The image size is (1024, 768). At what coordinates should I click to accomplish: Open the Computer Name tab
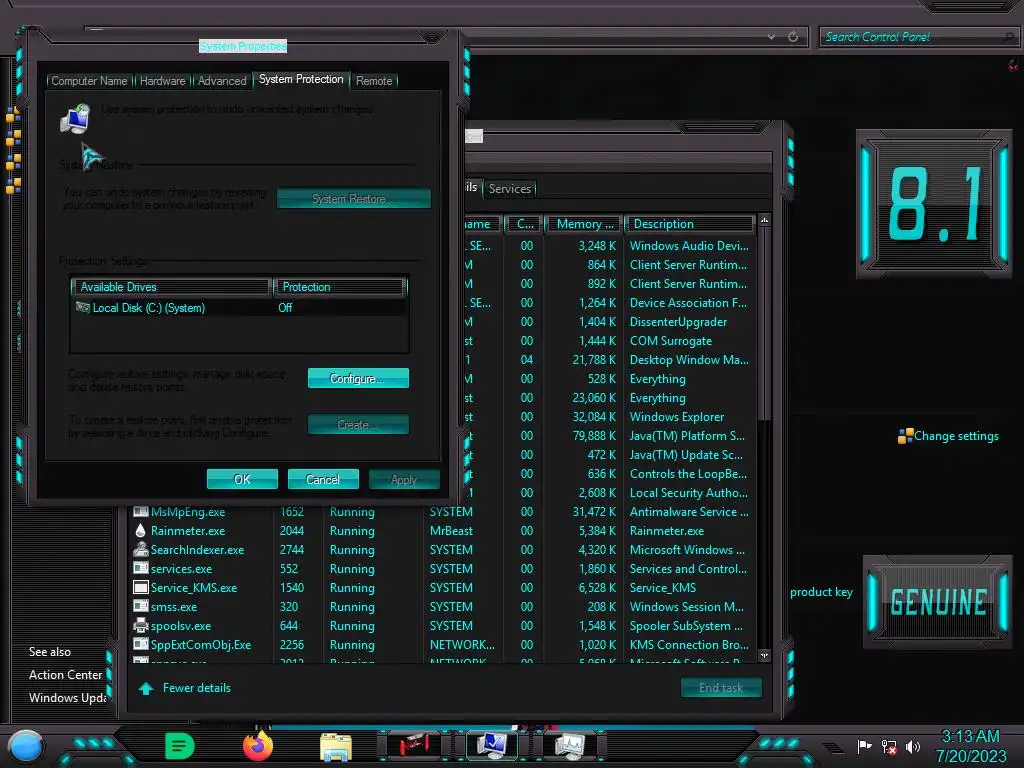(89, 81)
